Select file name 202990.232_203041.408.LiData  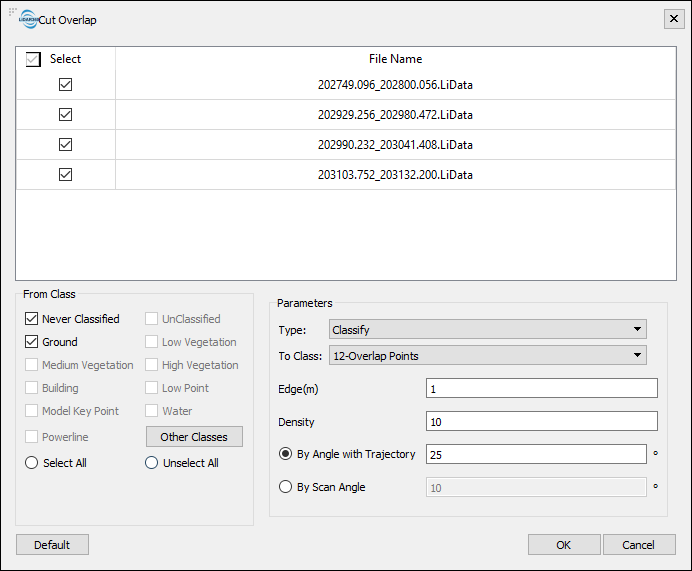[395, 145]
